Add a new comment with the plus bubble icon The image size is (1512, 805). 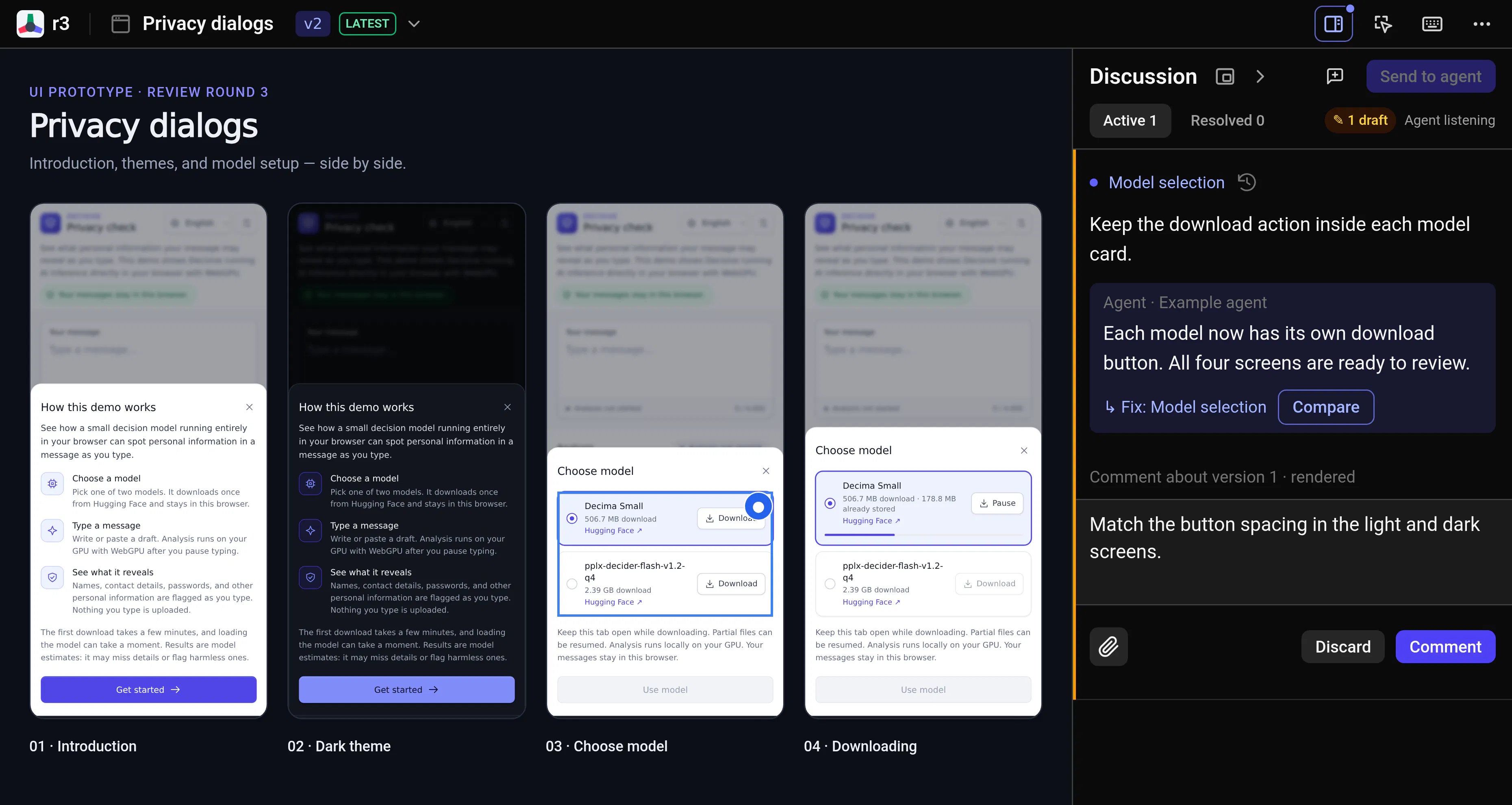click(1335, 76)
